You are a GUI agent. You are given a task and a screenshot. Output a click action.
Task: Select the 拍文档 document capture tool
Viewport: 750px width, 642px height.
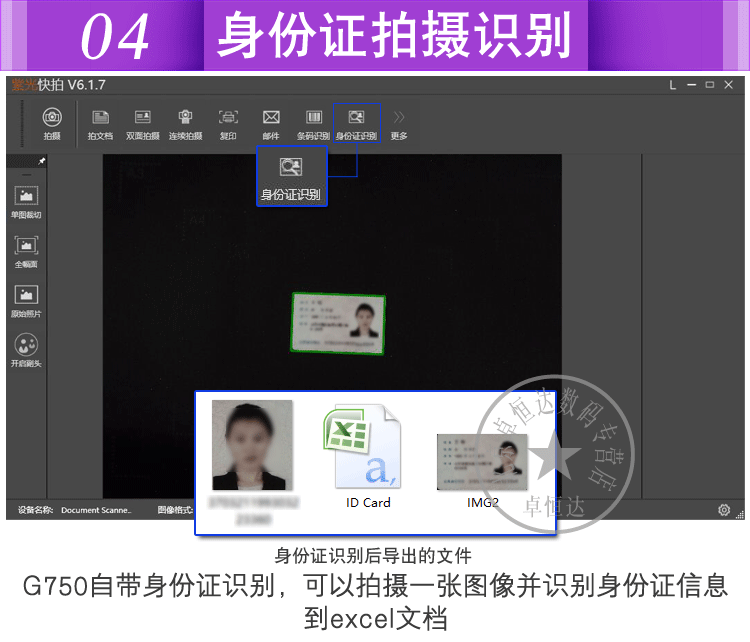tap(100, 120)
